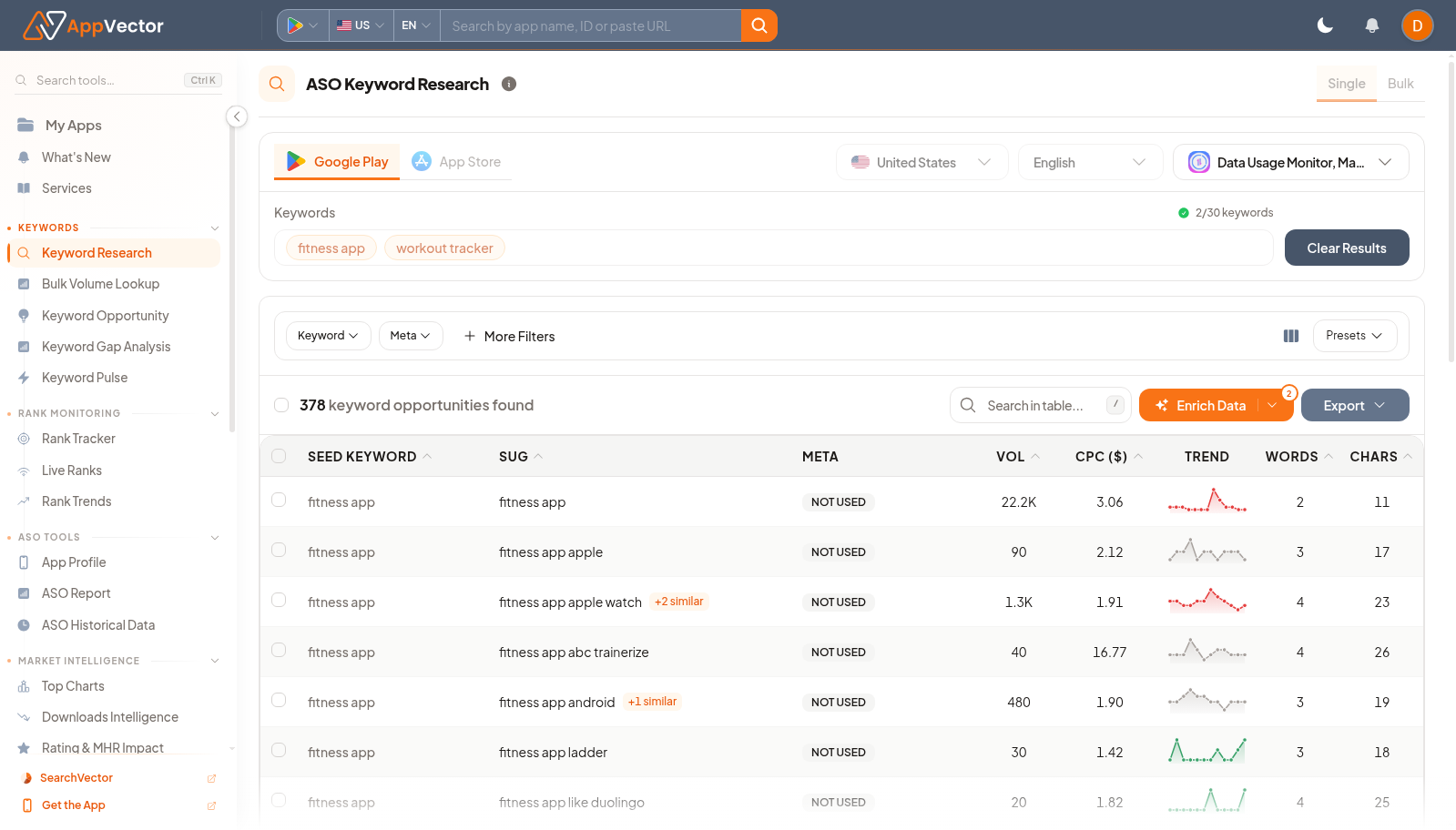The height and width of the screenshot is (830, 1456).
Task: Collapse the KEYWORDS sidebar section
Action: point(215,228)
